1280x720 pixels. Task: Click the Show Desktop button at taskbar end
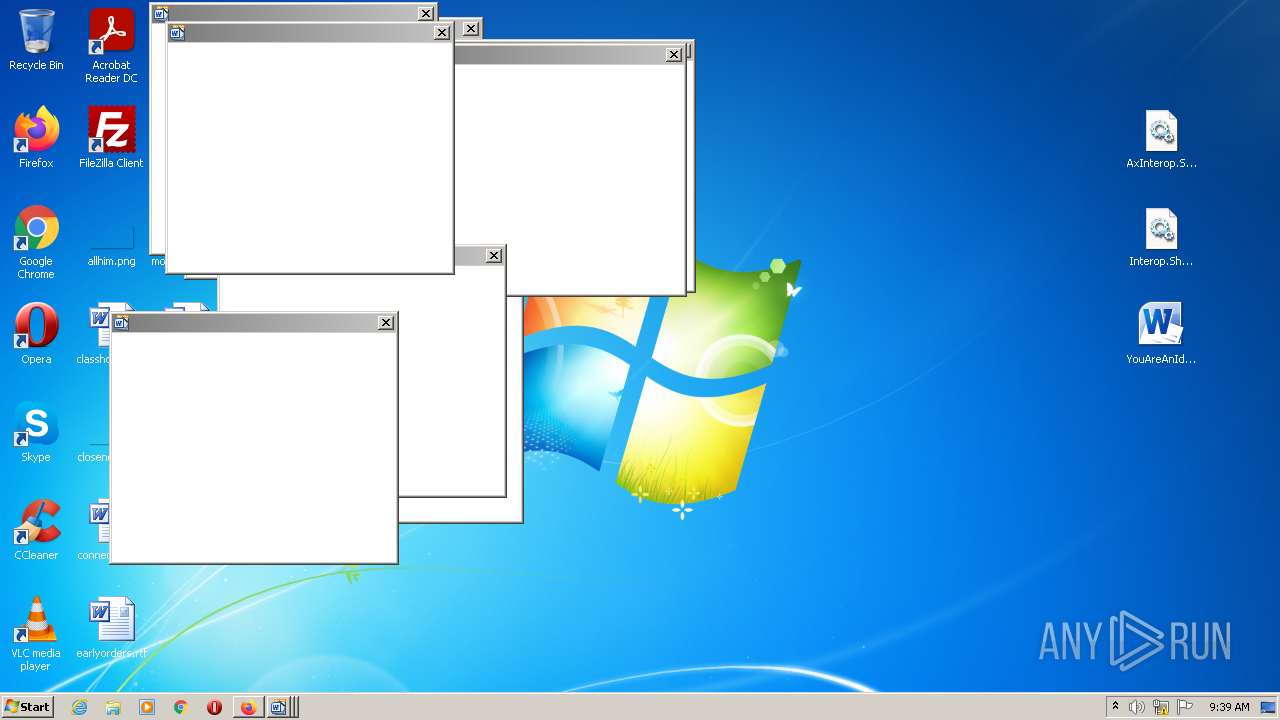tap(1268, 707)
